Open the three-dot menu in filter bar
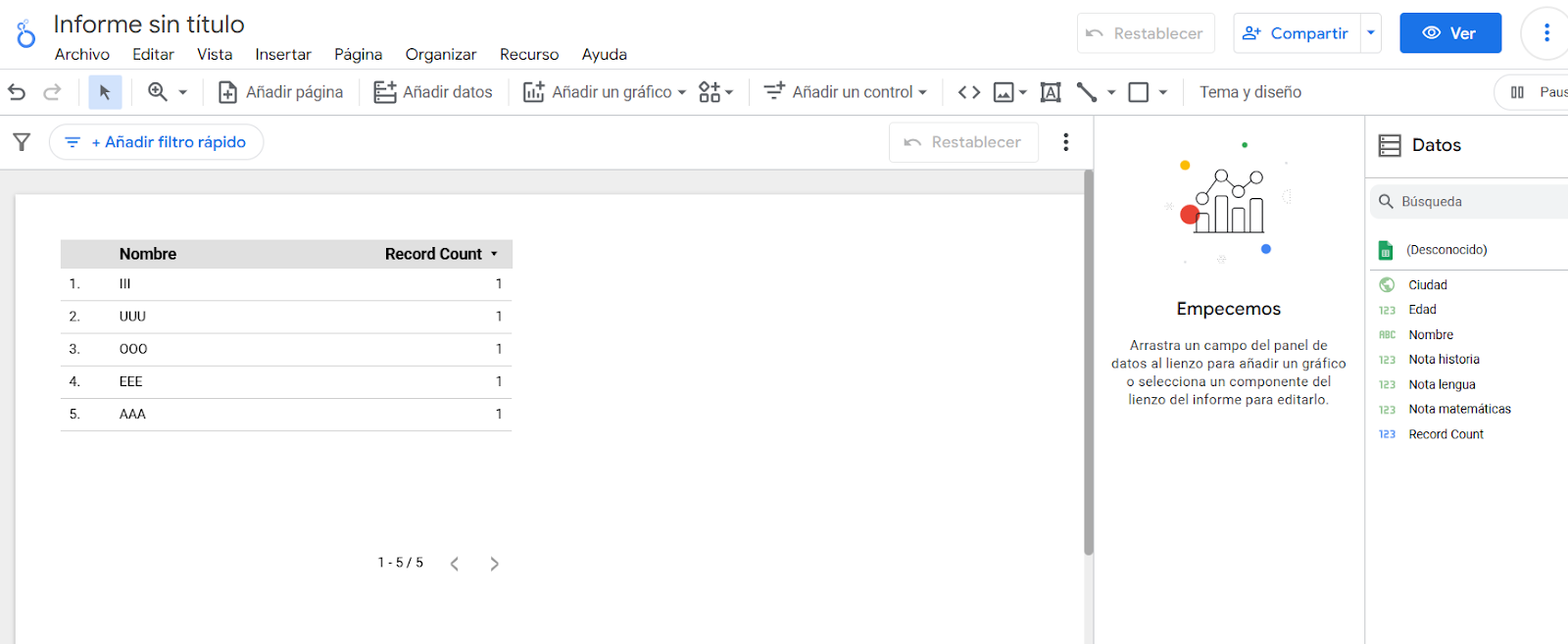 [x=1065, y=142]
